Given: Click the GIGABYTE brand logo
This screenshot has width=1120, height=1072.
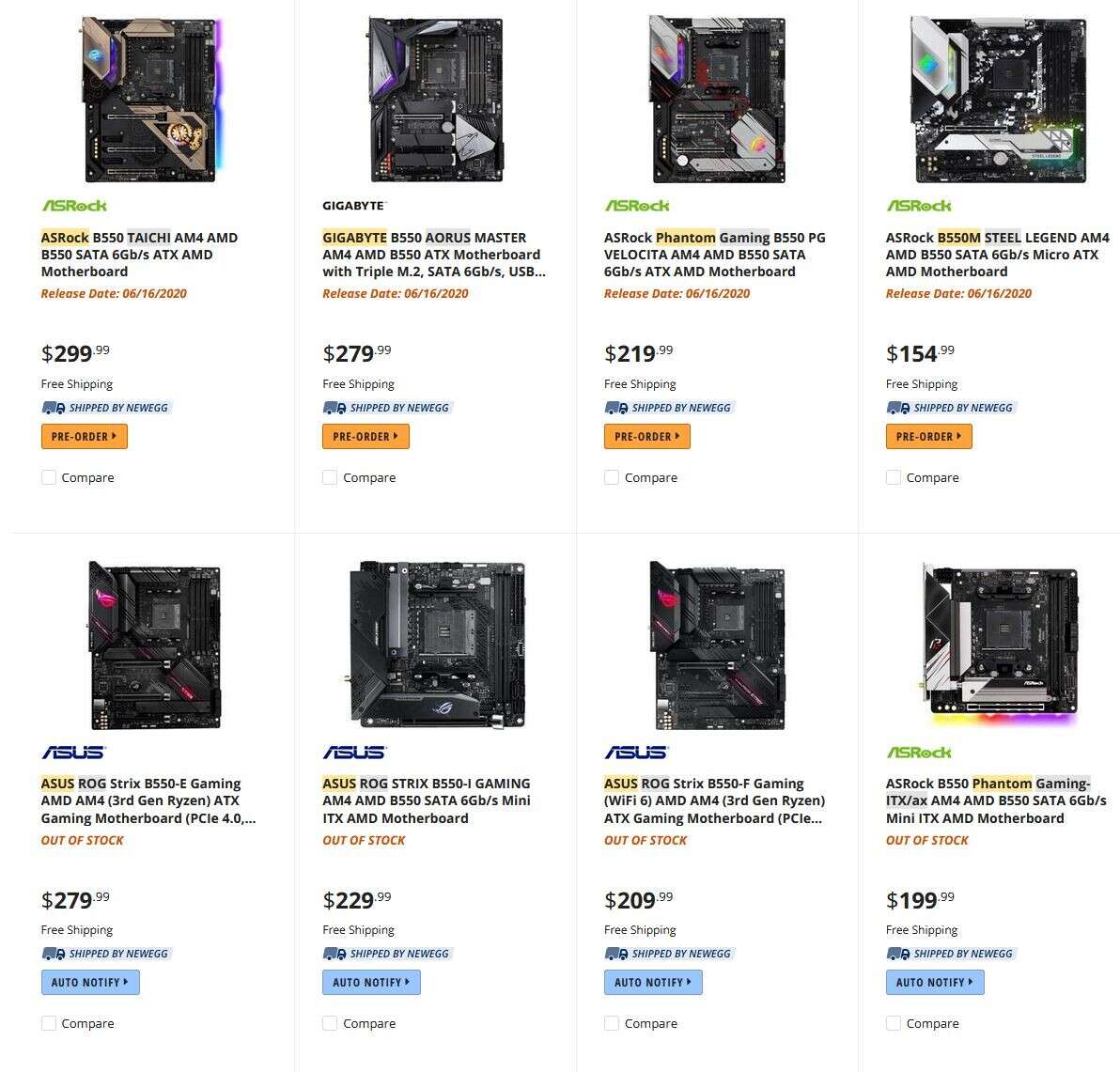Looking at the screenshot, I should 354,205.
